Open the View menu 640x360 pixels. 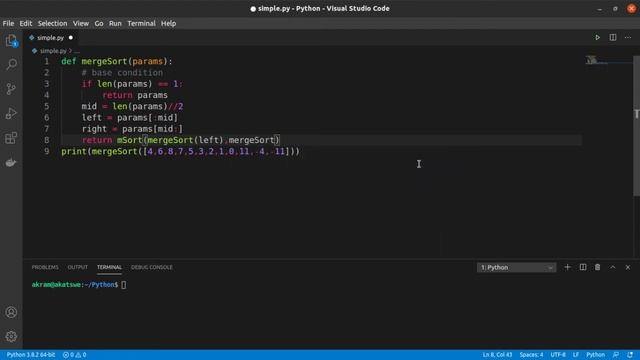[x=81, y=23]
